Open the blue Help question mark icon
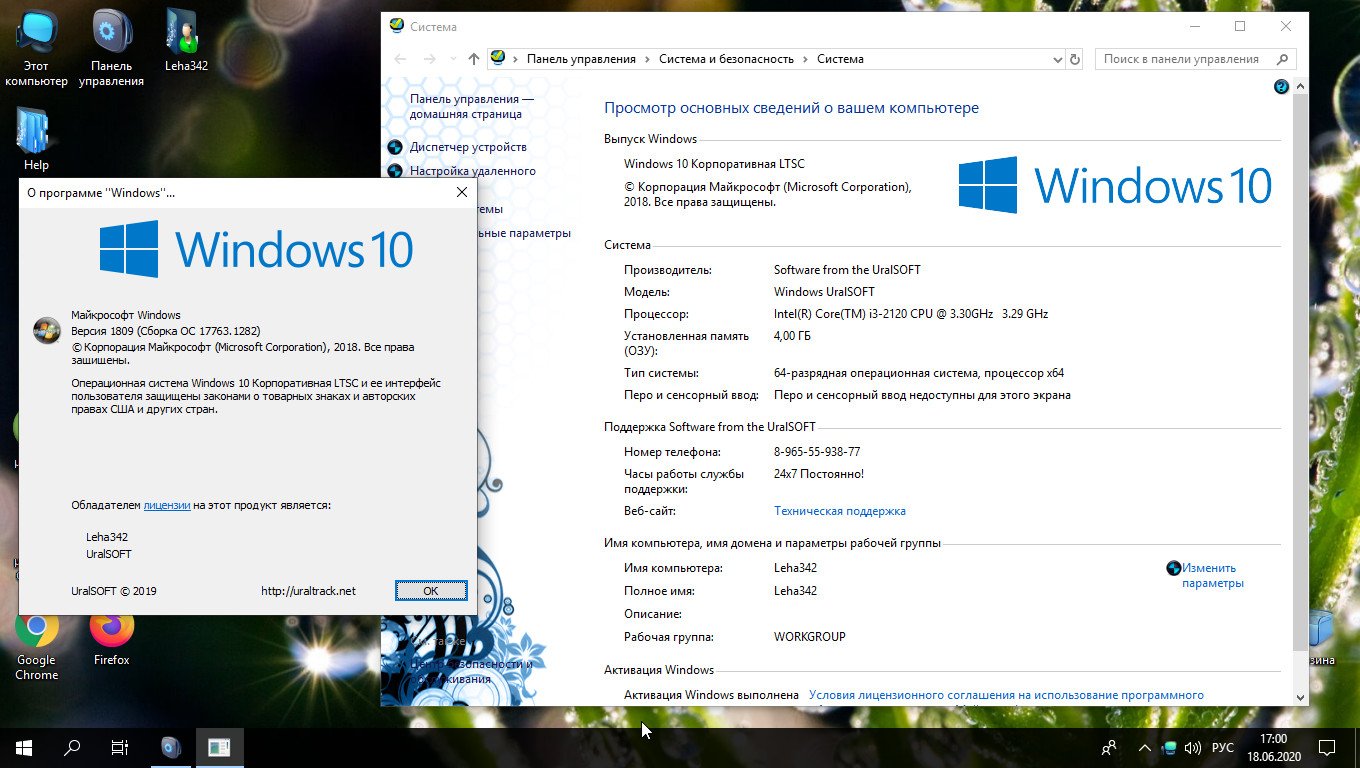This screenshot has height=768, width=1360. [1281, 87]
